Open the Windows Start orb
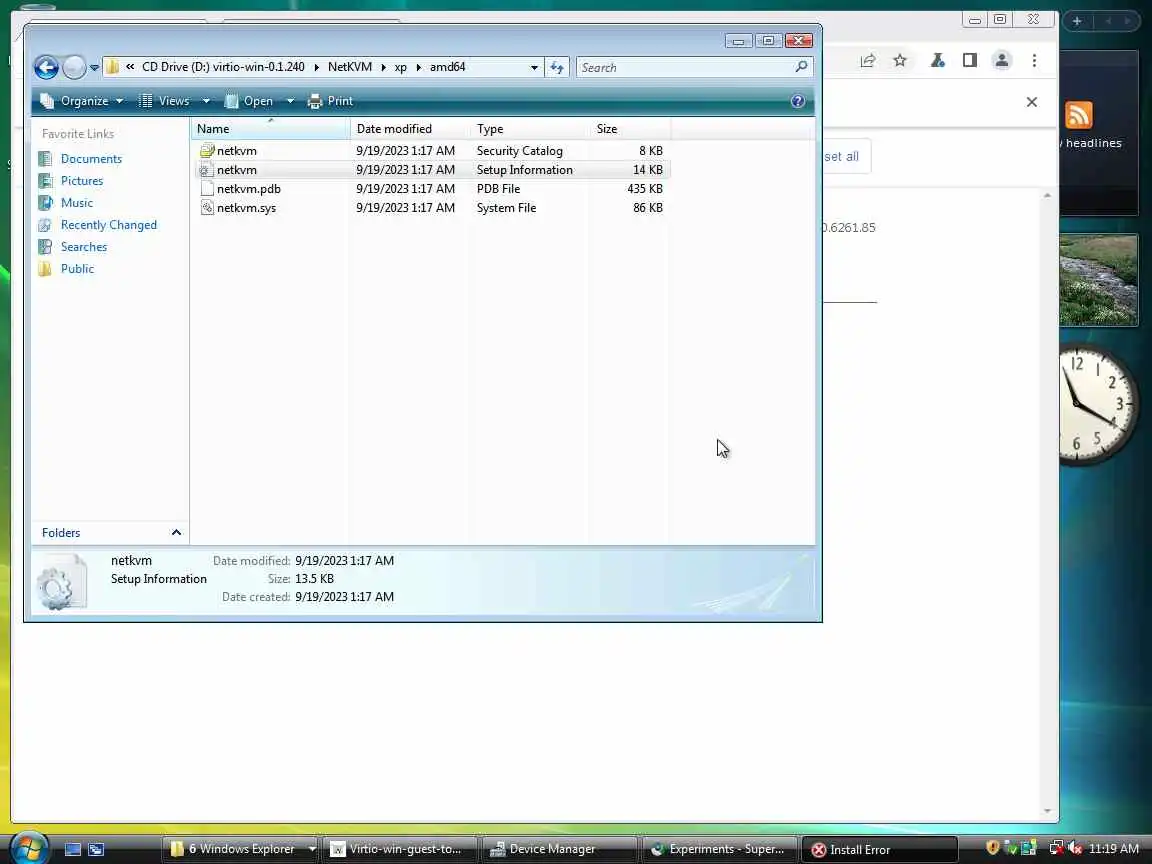The height and width of the screenshot is (864, 1152). pyautogui.click(x=29, y=847)
